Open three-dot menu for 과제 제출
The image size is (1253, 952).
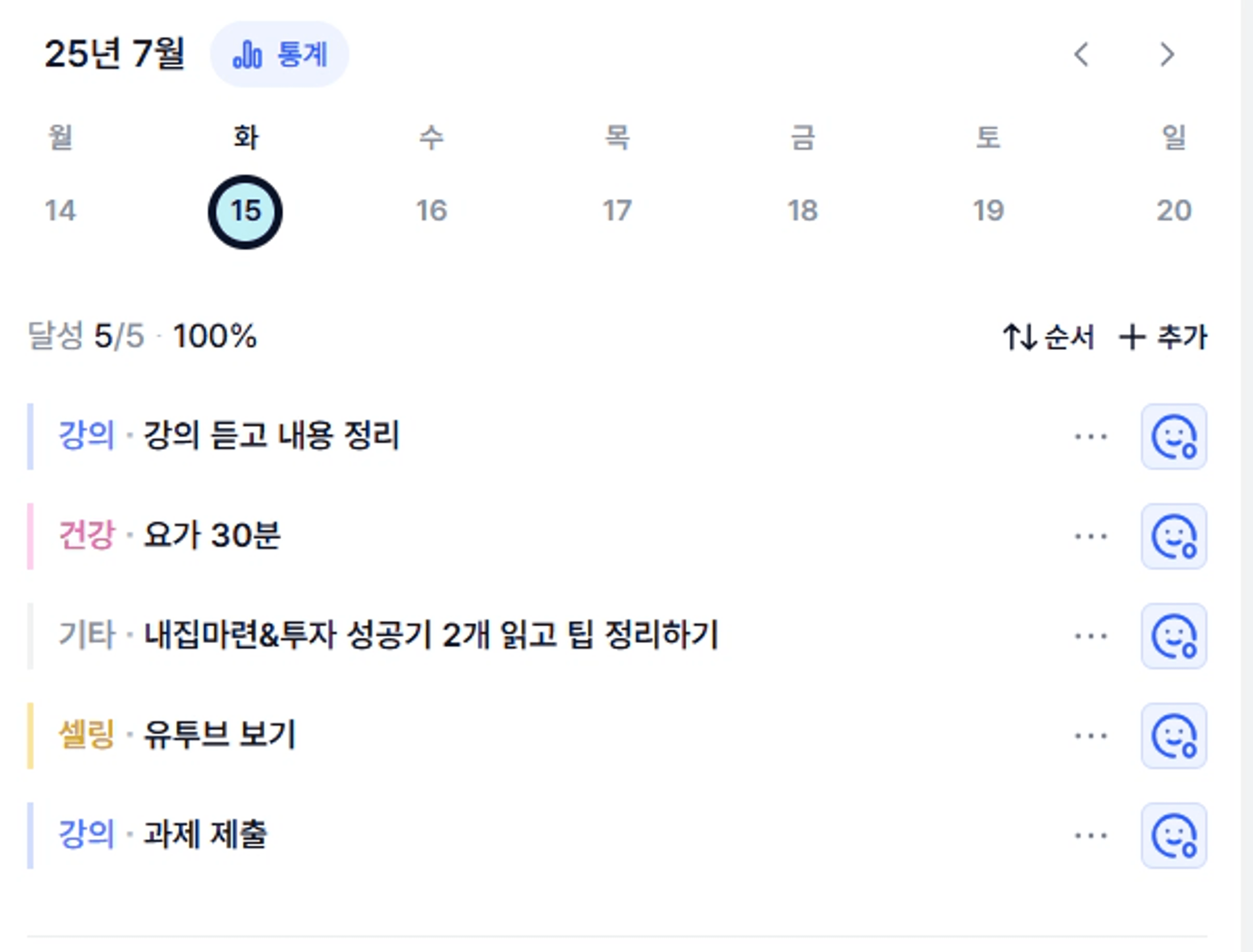[1091, 835]
